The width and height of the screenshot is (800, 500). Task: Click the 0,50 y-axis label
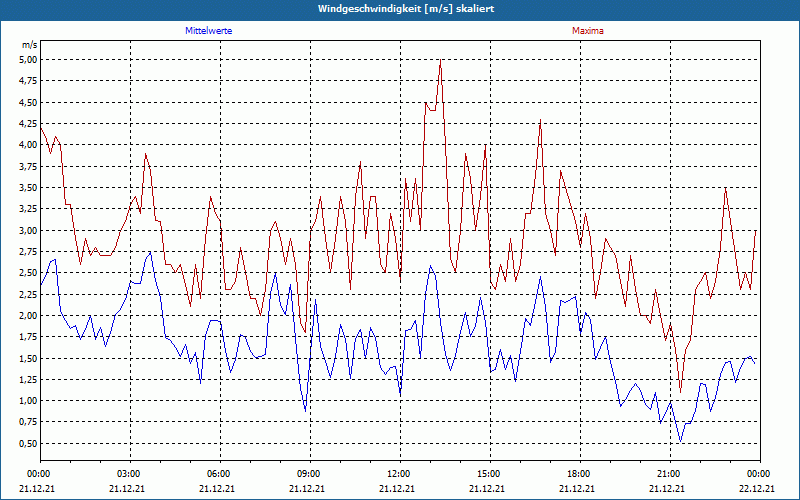tap(29, 443)
